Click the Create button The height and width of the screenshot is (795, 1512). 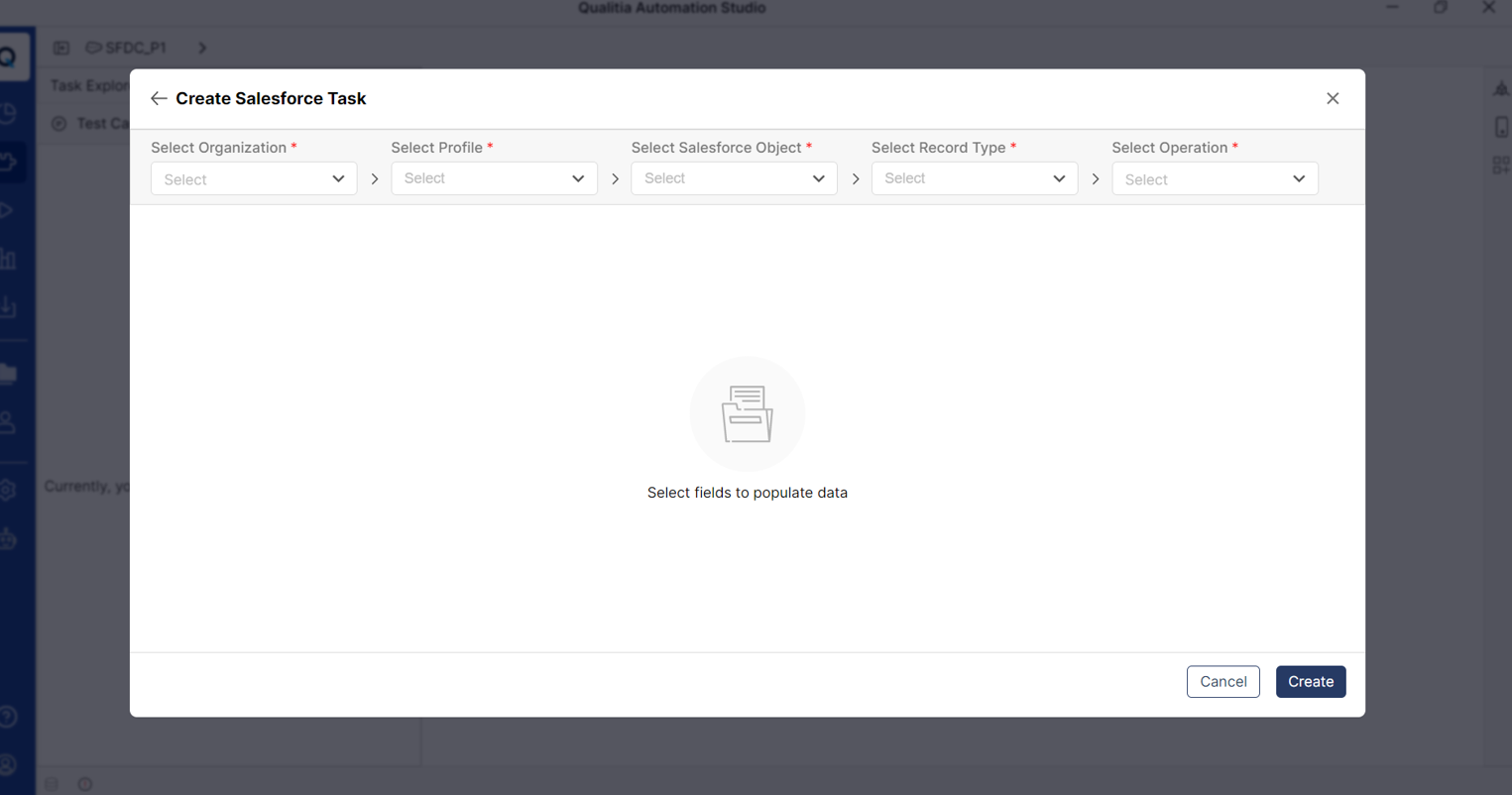[1311, 681]
